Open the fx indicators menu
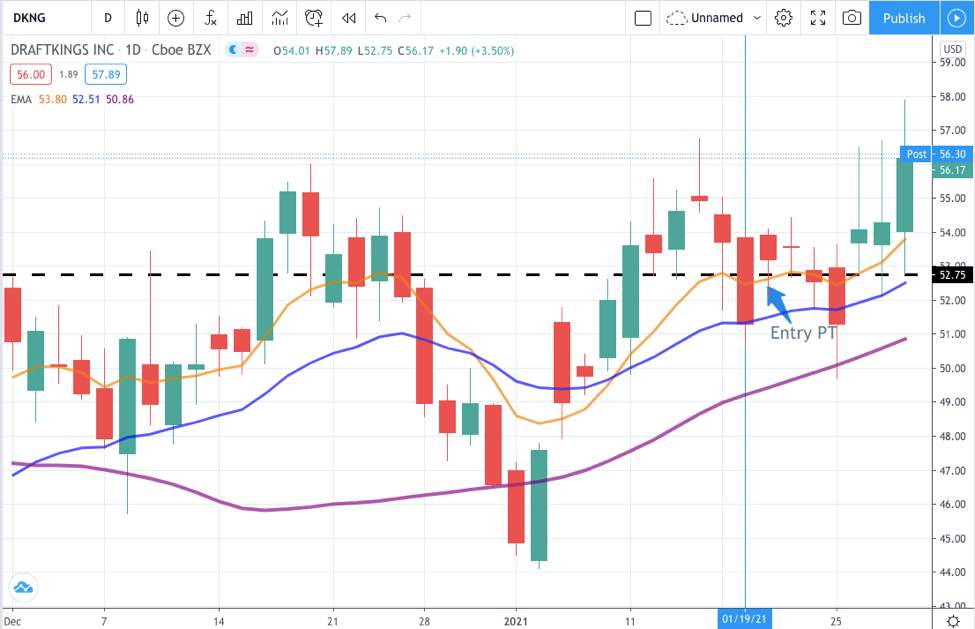 coord(211,18)
